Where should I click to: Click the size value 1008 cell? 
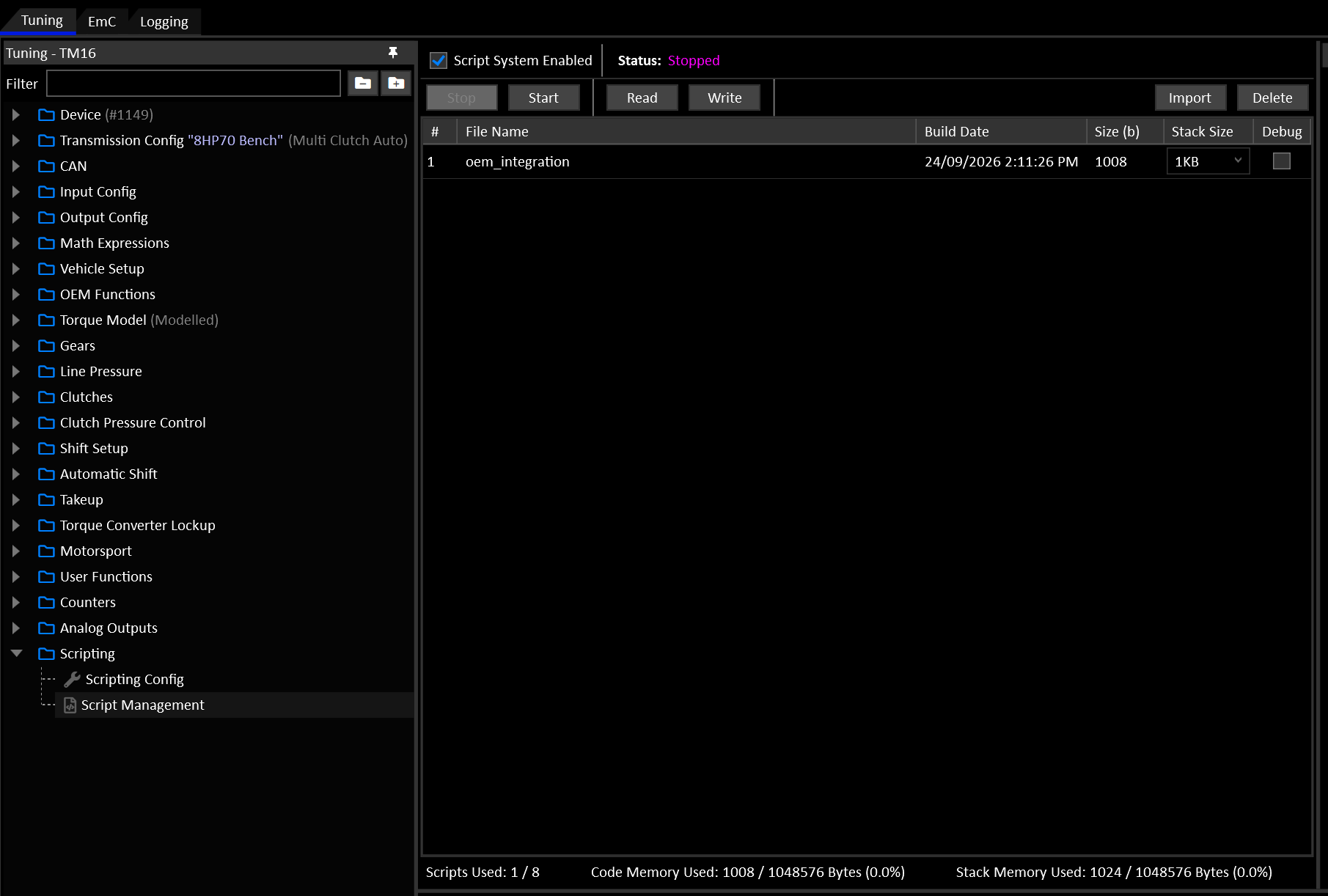pyautogui.click(x=1110, y=161)
